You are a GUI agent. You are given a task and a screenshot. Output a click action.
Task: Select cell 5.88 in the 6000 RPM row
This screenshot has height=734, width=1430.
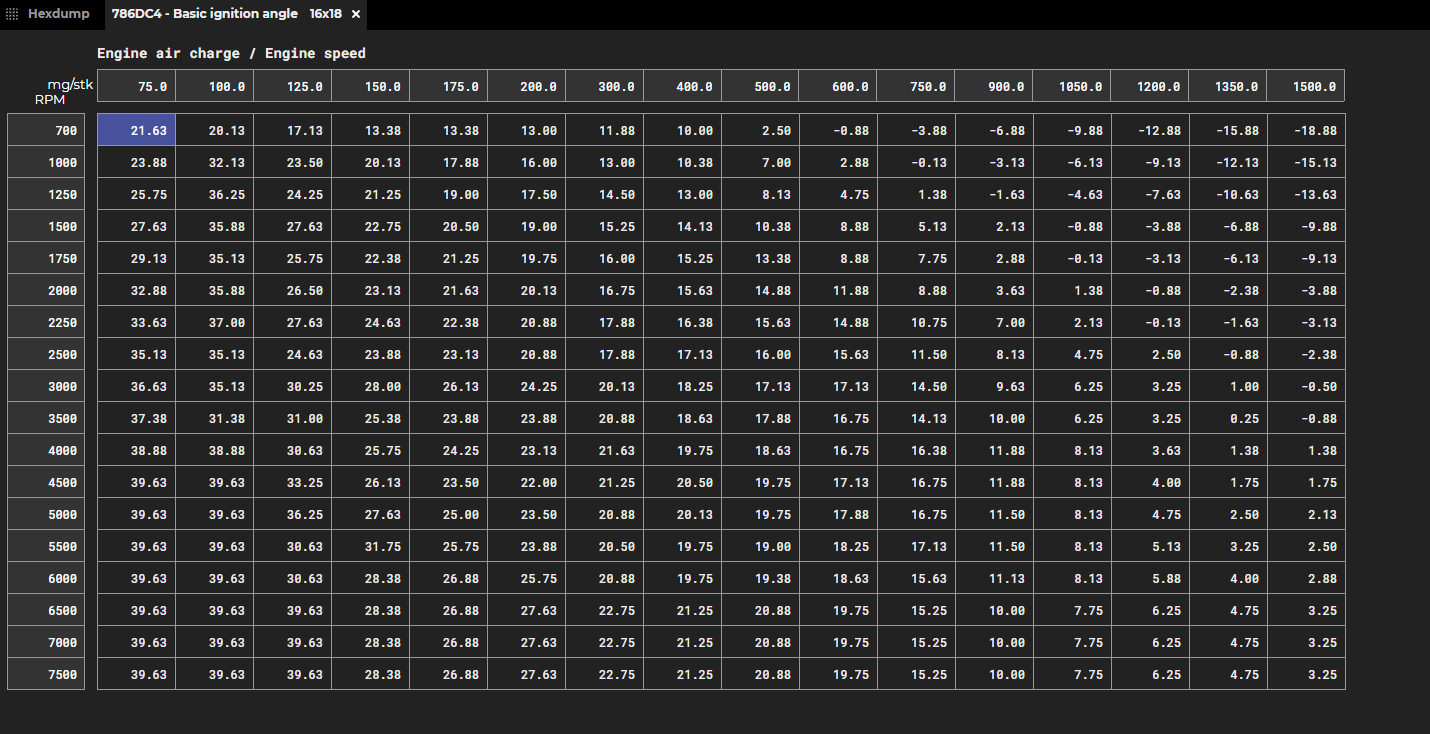click(x=1150, y=578)
